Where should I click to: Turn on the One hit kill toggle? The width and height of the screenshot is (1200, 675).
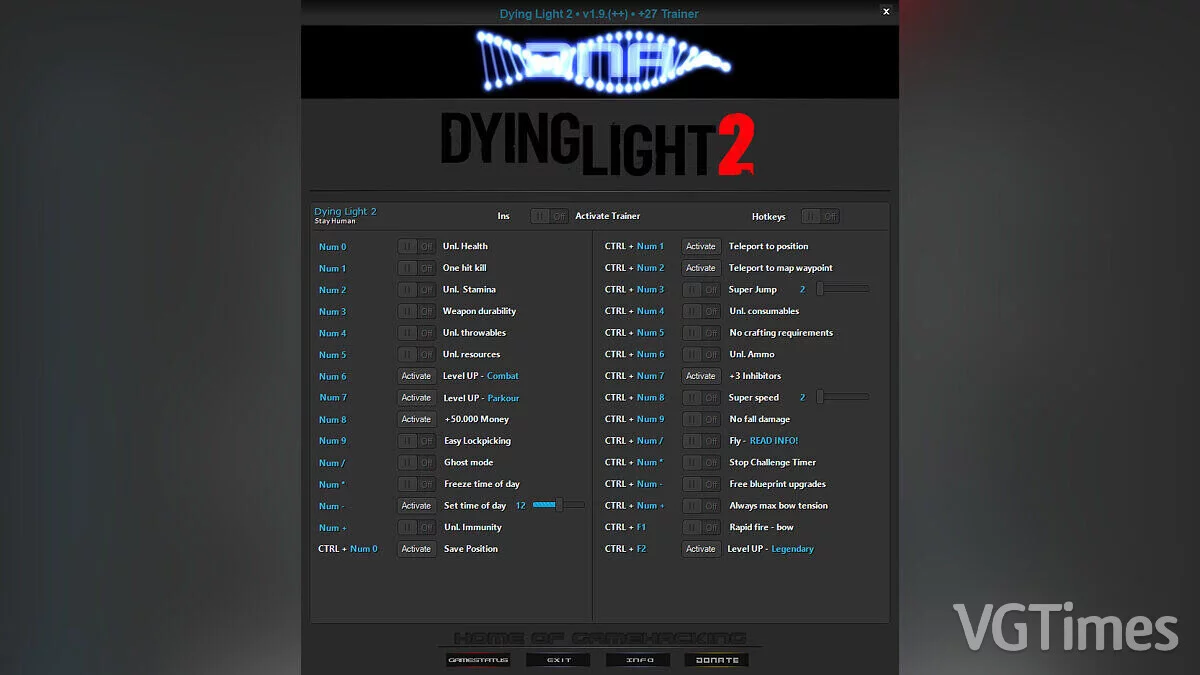pyautogui.click(x=416, y=267)
